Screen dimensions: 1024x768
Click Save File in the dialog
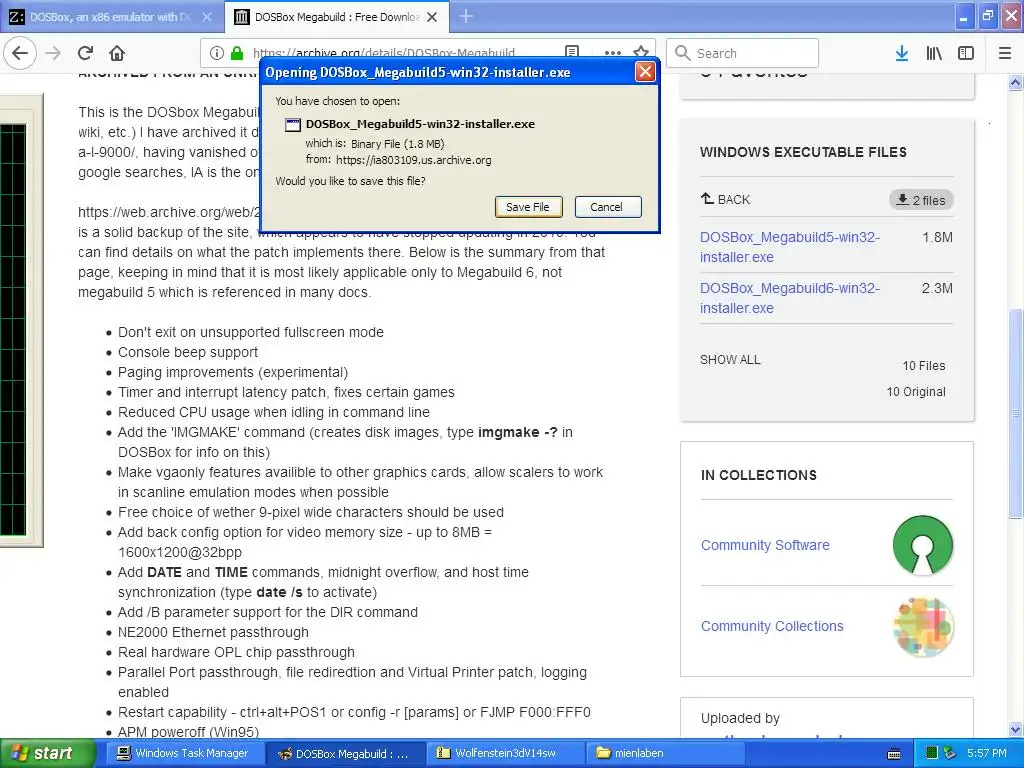pos(528,207)
